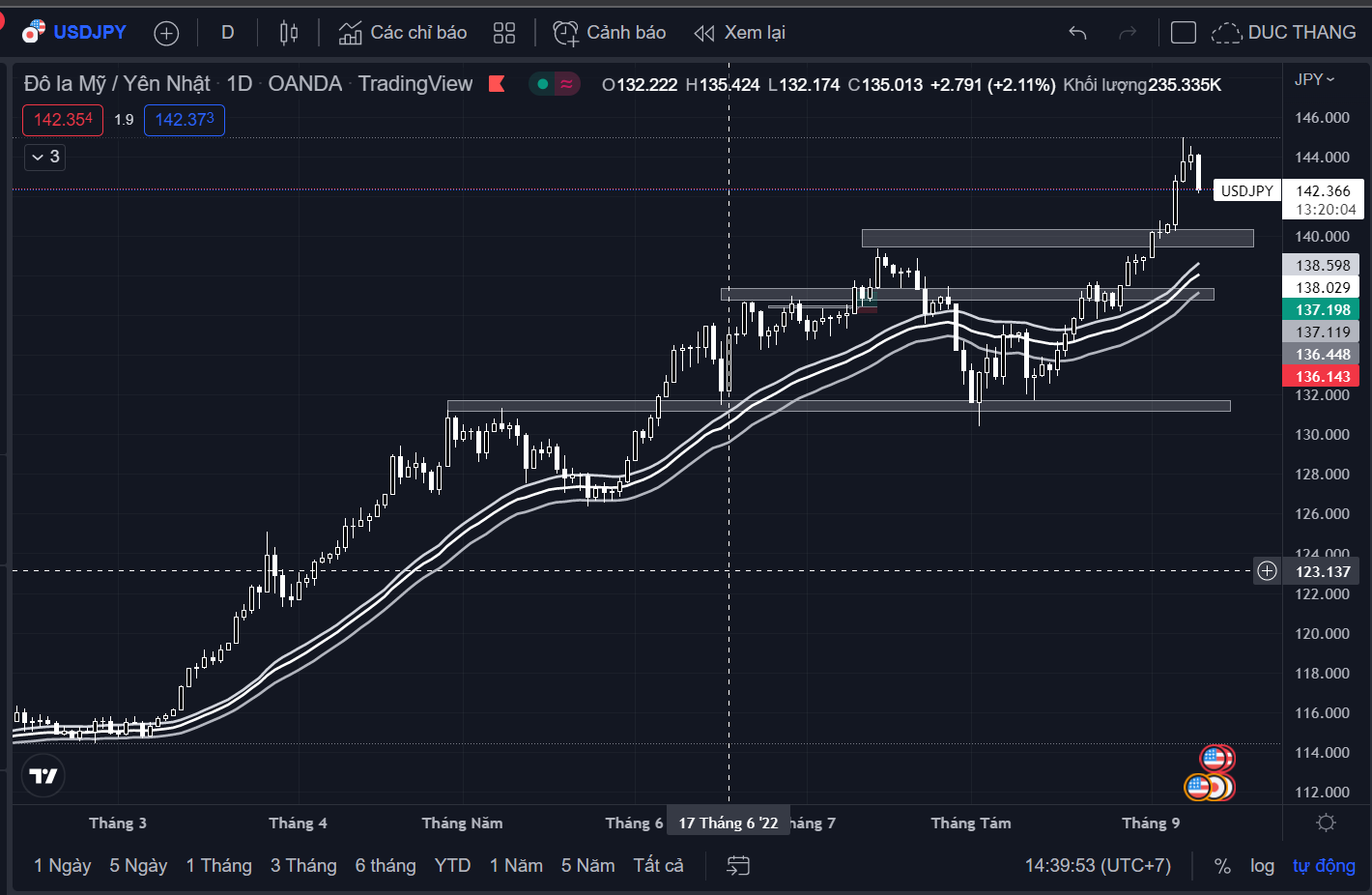1372x895 pixels.
Task: Click the chart title Đô la Mỹ / Yên Nhật
Action: click(x=117, y=84)
